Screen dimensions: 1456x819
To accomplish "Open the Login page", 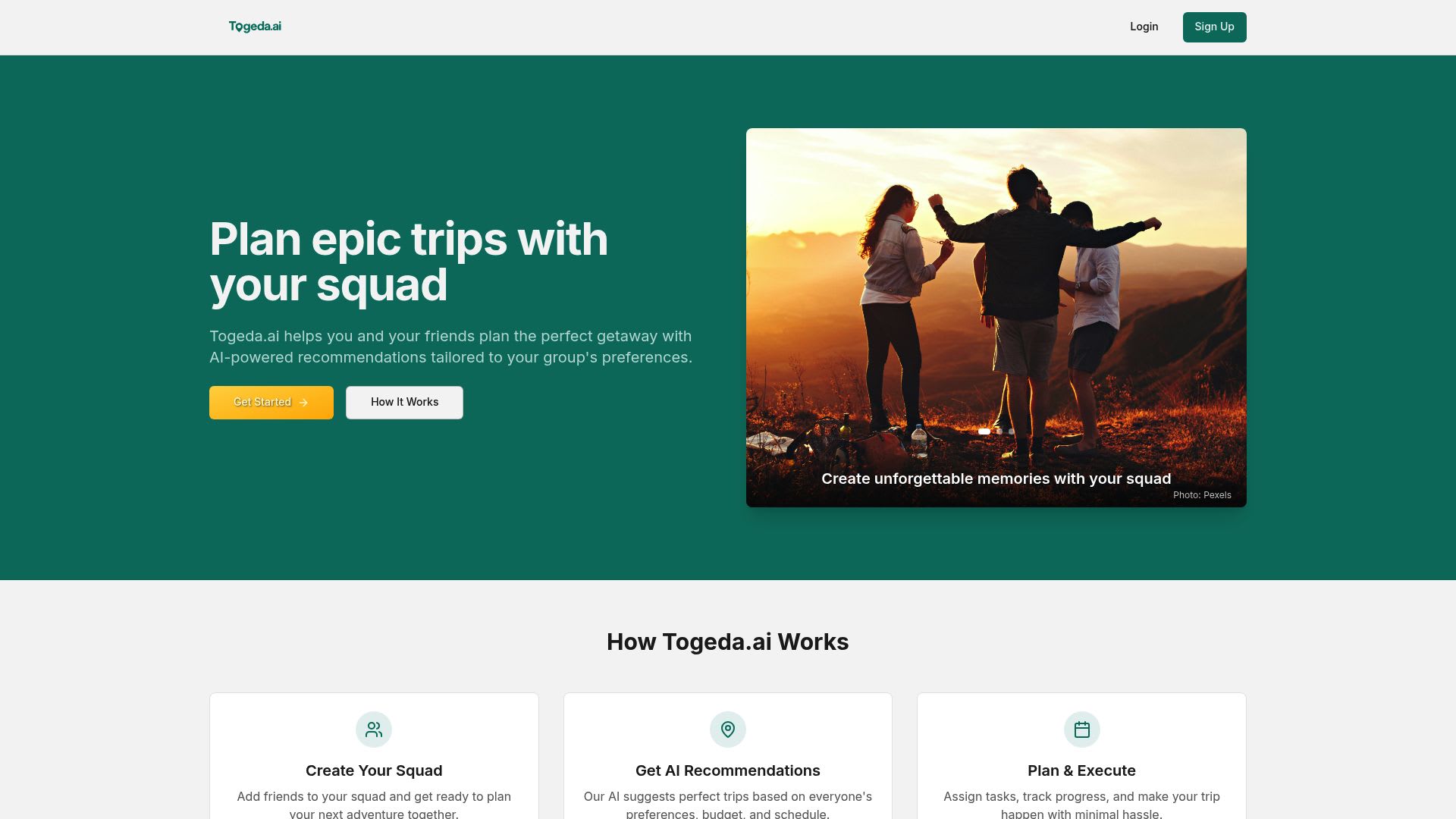I will pyautogui.click(x=1144, y=27).
